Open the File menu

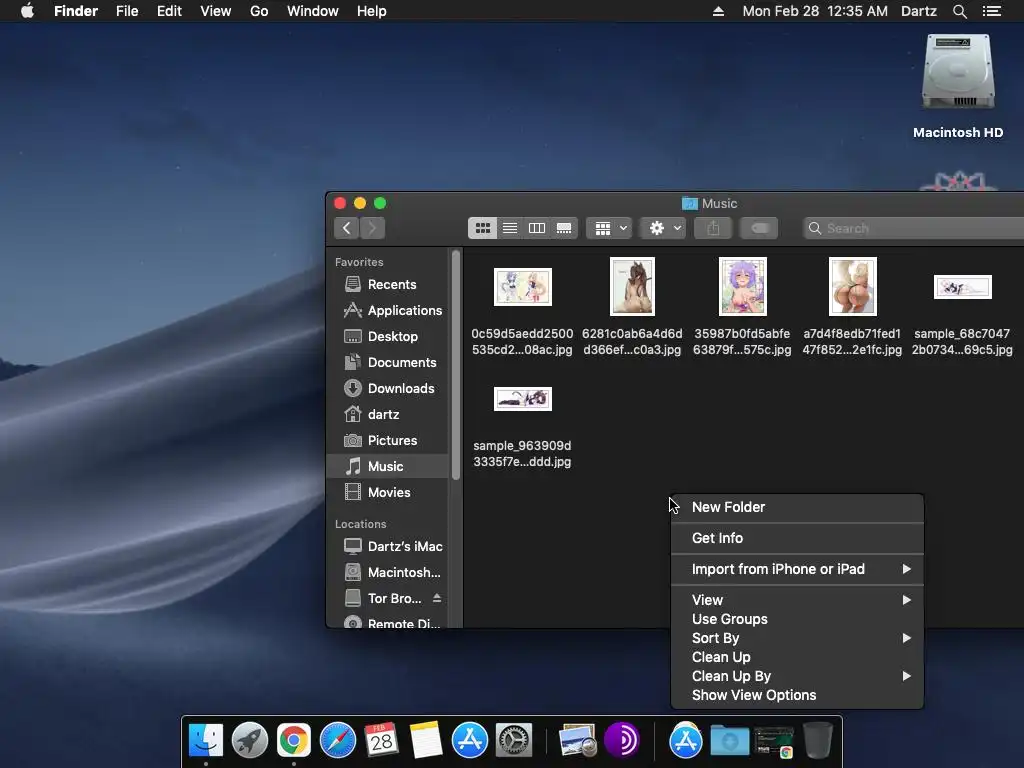pos(127,11)
